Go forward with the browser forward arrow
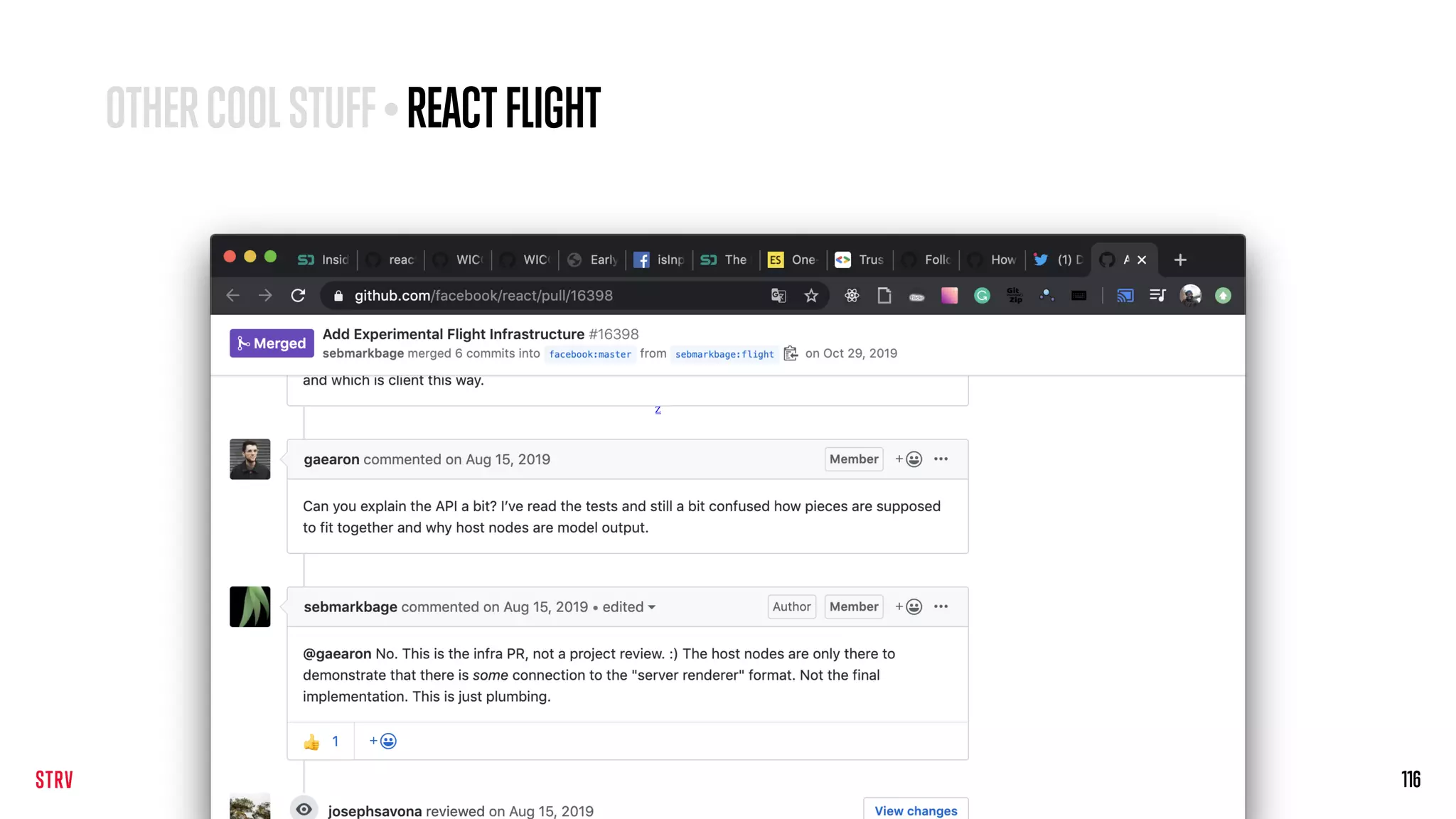The width and height of the screenshot is (1456, 819). pyautogui.click(x=265, y=296)
